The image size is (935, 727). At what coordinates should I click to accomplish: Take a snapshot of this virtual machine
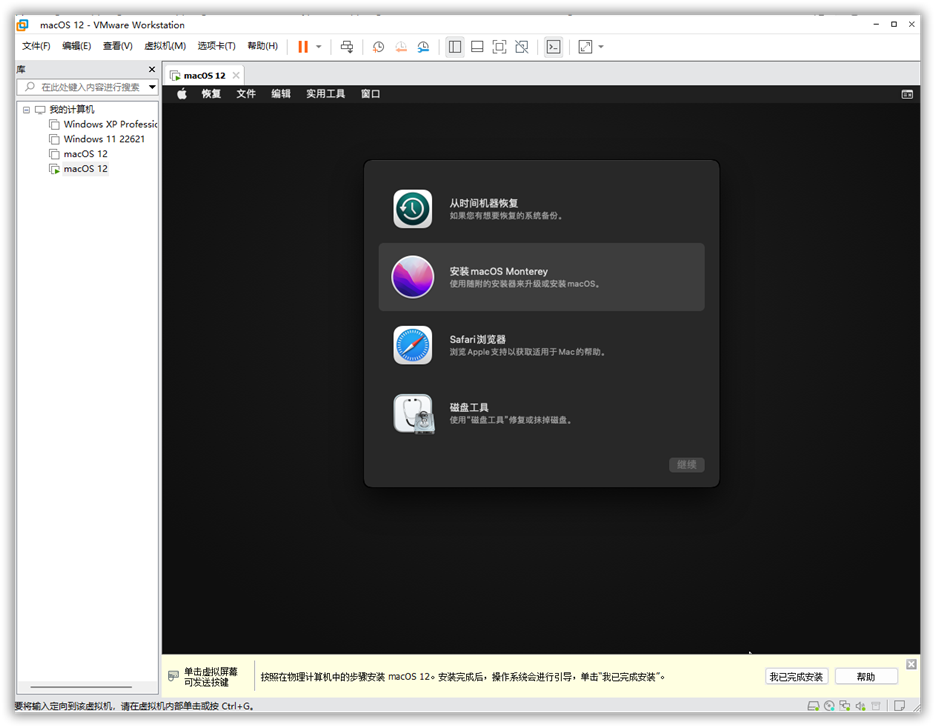pyautogui.click(x=378, y=47)
